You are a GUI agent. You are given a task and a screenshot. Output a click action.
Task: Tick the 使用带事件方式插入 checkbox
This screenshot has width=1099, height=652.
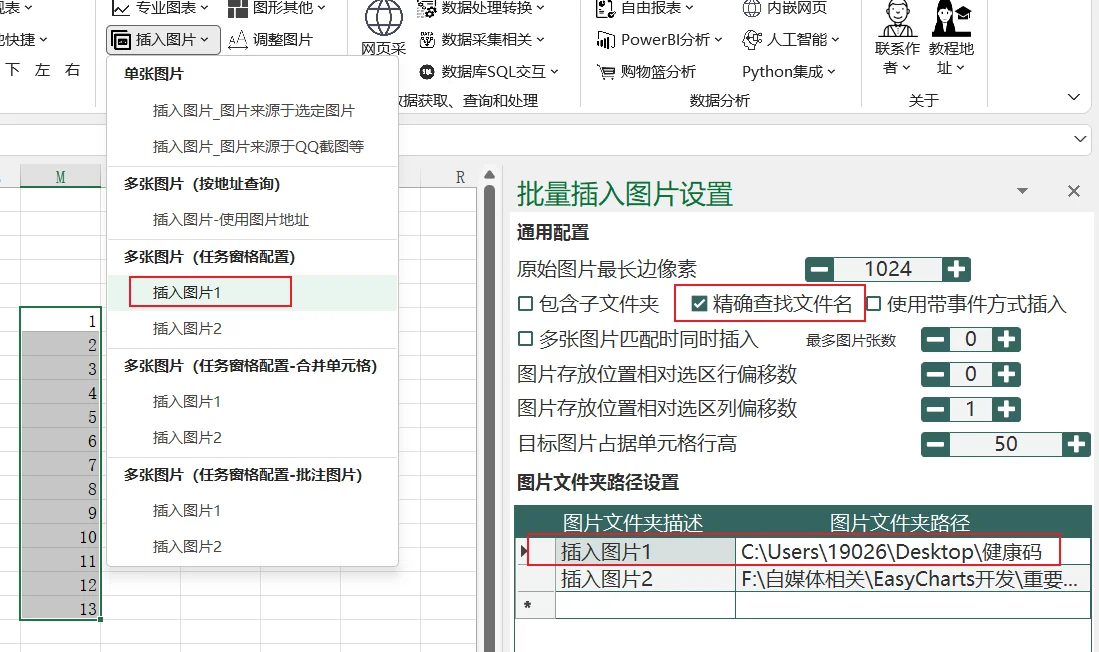(x=873, y=304)
